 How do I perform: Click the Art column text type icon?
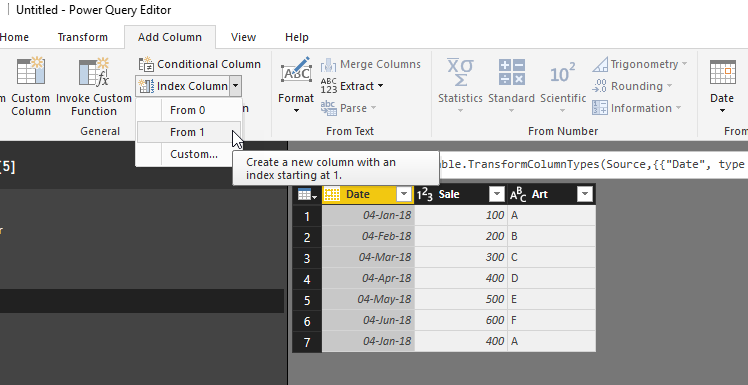[x=517, y=194]
